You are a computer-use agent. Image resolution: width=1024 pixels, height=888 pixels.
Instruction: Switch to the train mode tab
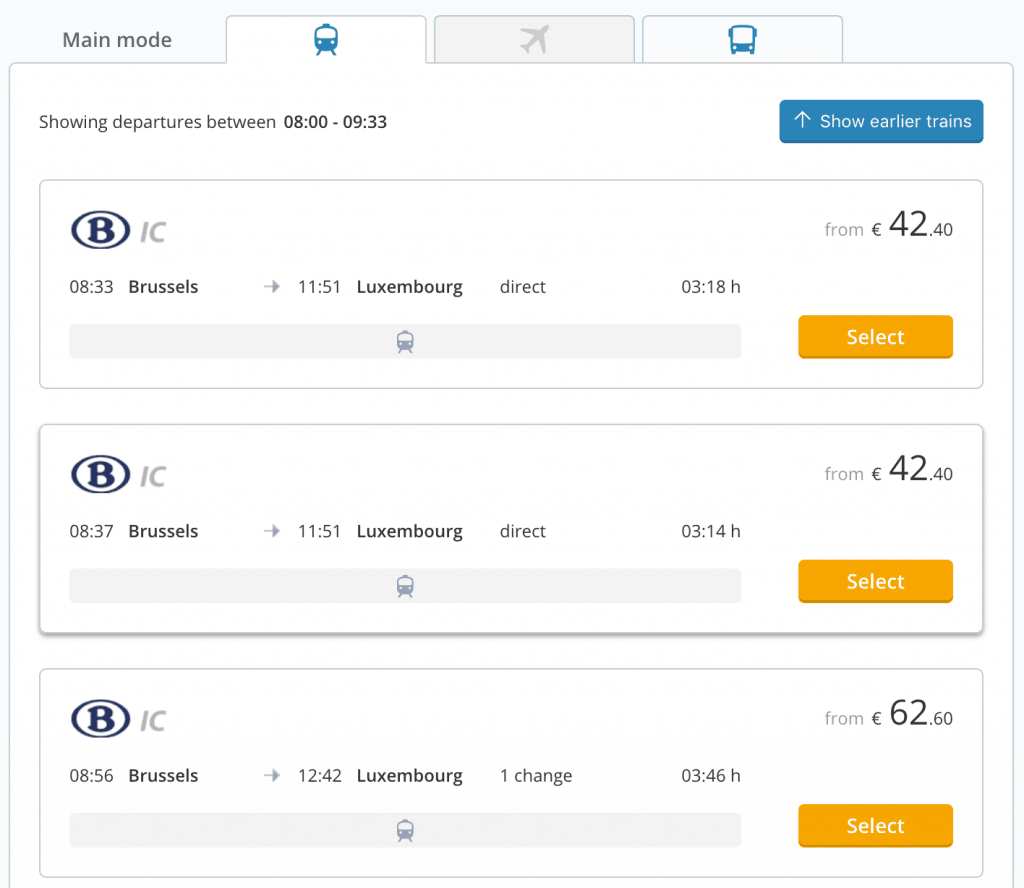(x=326, y=40)
